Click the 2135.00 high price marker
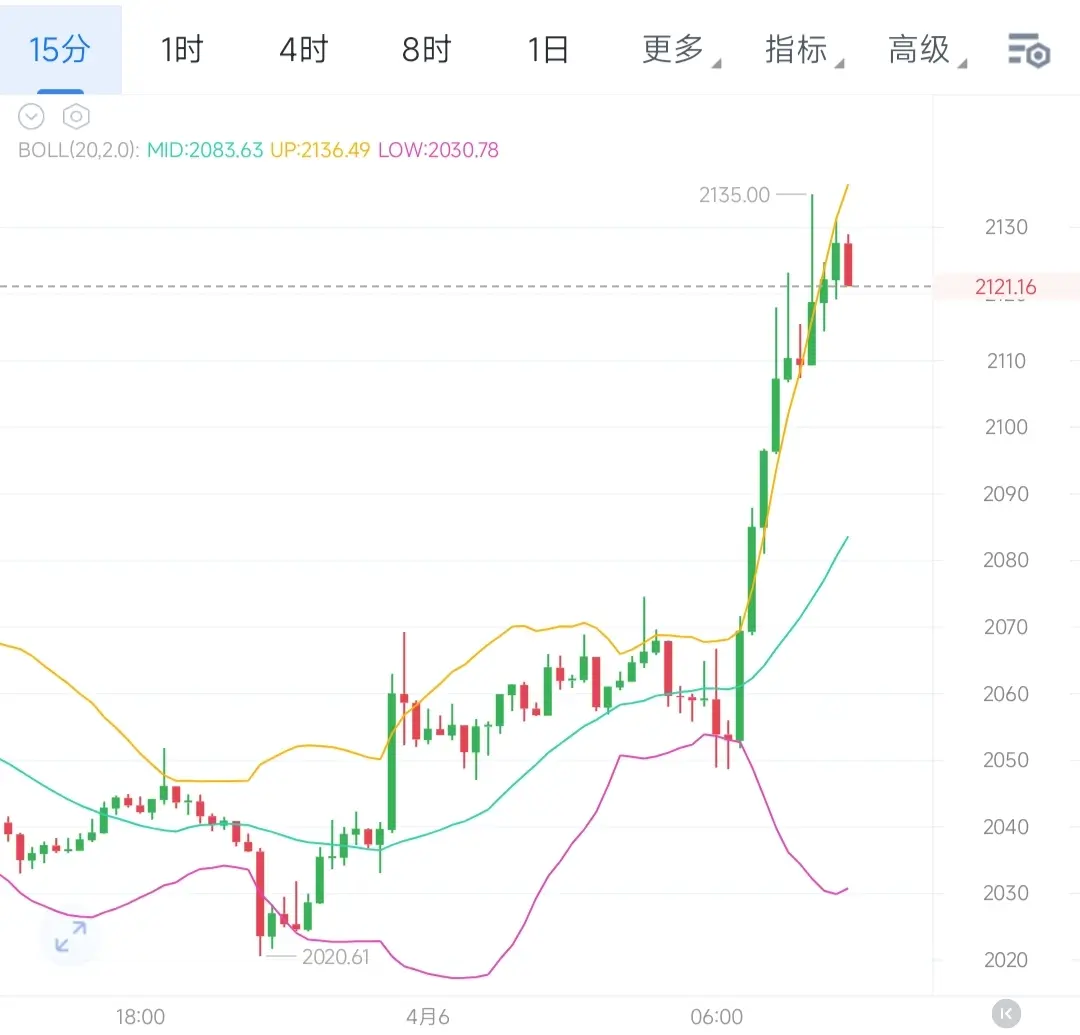 pyautogui.click(x=734, y=195)
